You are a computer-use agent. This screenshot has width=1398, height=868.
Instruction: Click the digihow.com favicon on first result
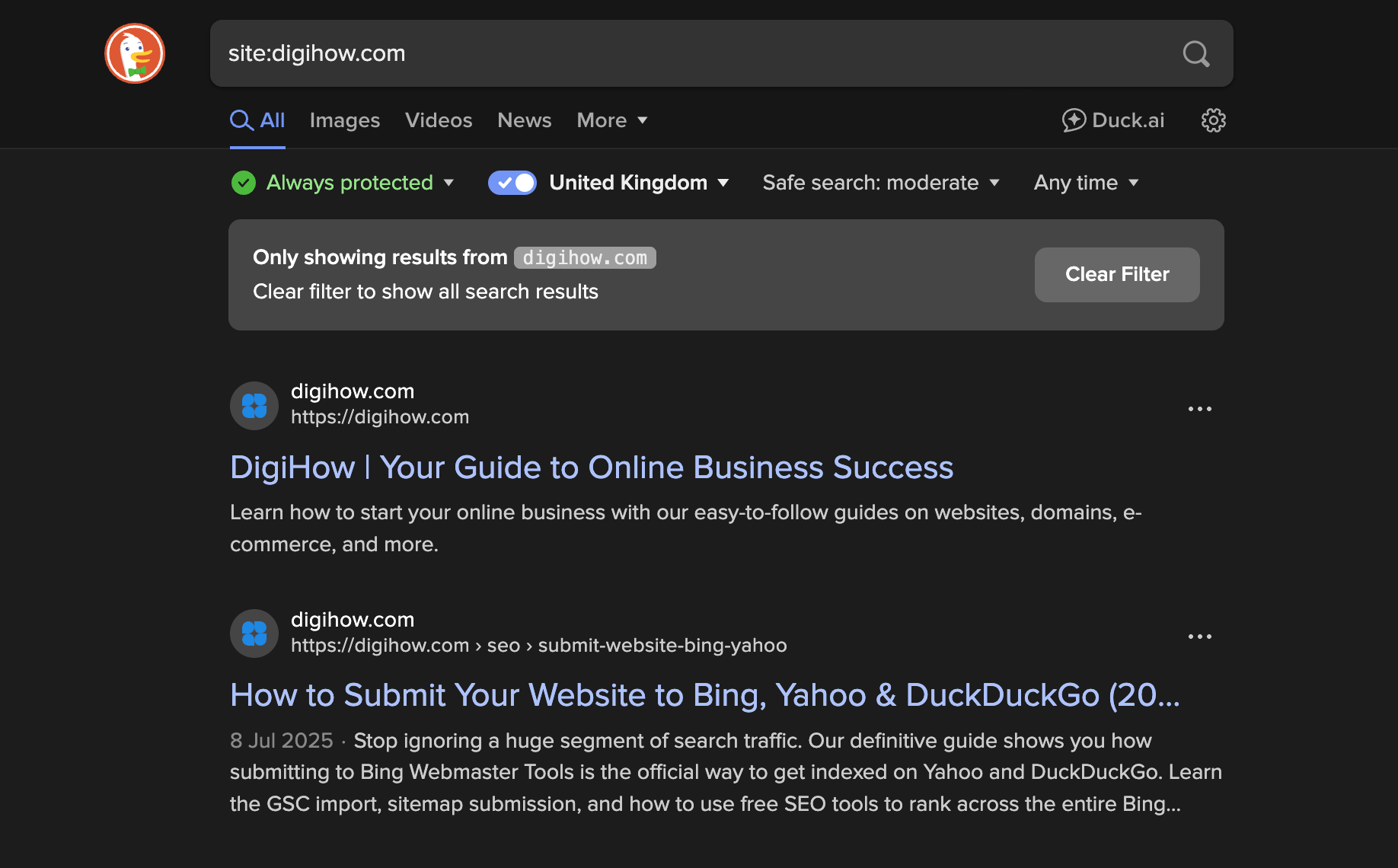(254, 405)
